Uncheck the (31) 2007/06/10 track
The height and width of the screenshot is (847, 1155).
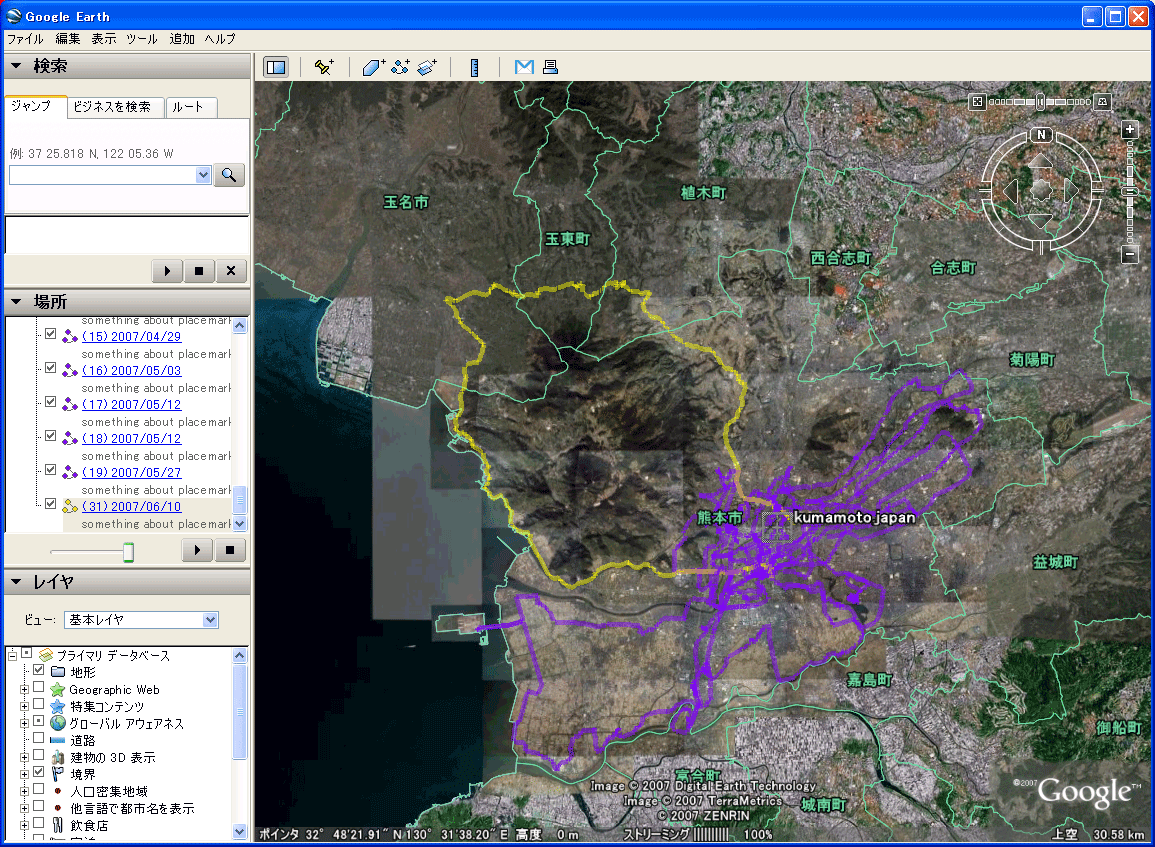click(50, 504)
